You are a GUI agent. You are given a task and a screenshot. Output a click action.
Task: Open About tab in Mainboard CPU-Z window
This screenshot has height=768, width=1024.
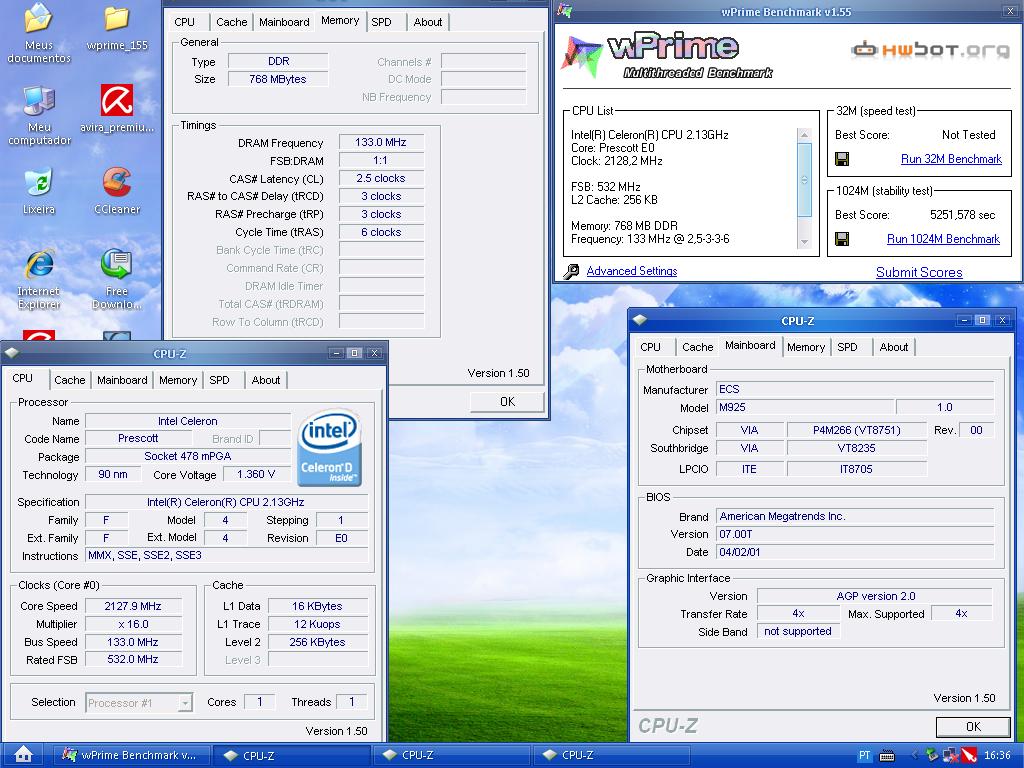pos(893,347)
